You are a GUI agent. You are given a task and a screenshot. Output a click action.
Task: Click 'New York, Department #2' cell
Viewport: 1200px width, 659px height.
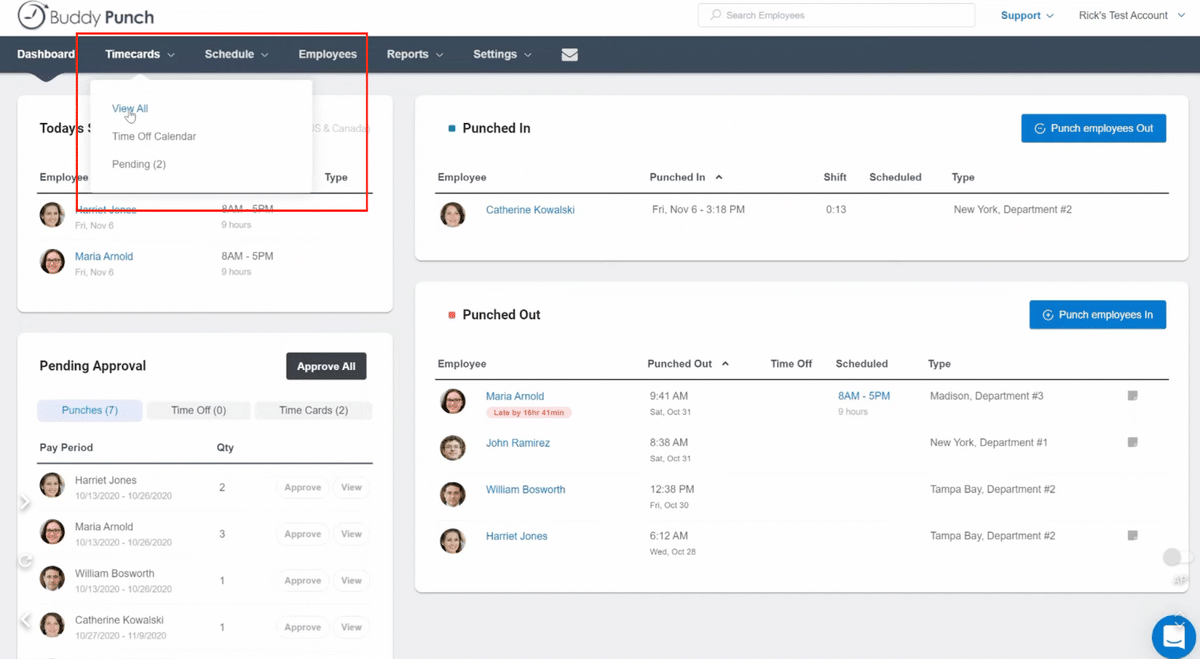pos(1012,210)
